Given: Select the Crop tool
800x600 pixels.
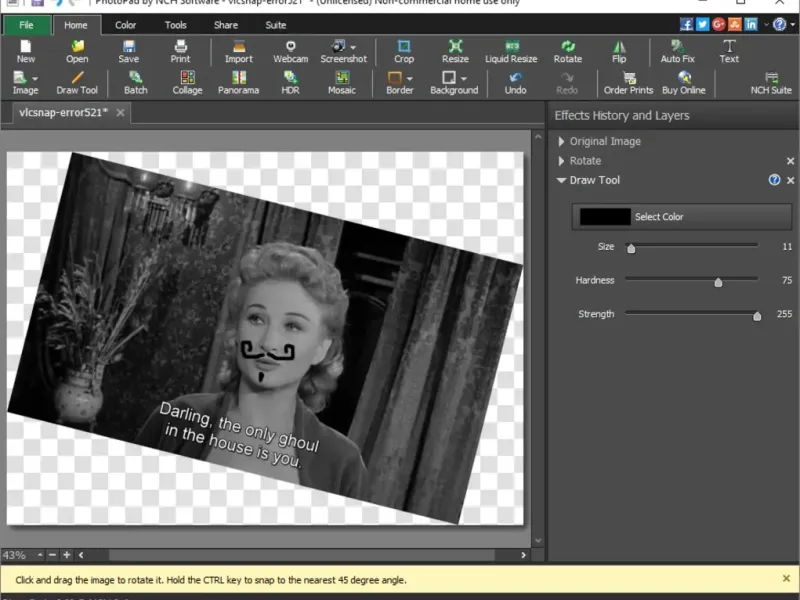Looking at the screenshot, I should click(404, 51).
